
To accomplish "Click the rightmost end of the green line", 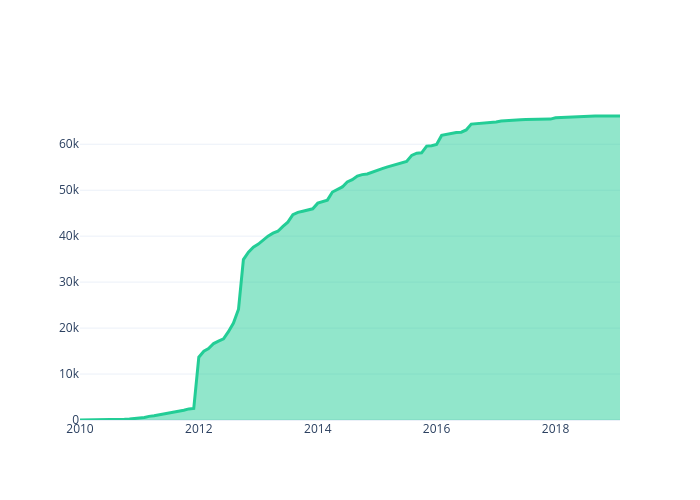I will click(x=619, y=116).
